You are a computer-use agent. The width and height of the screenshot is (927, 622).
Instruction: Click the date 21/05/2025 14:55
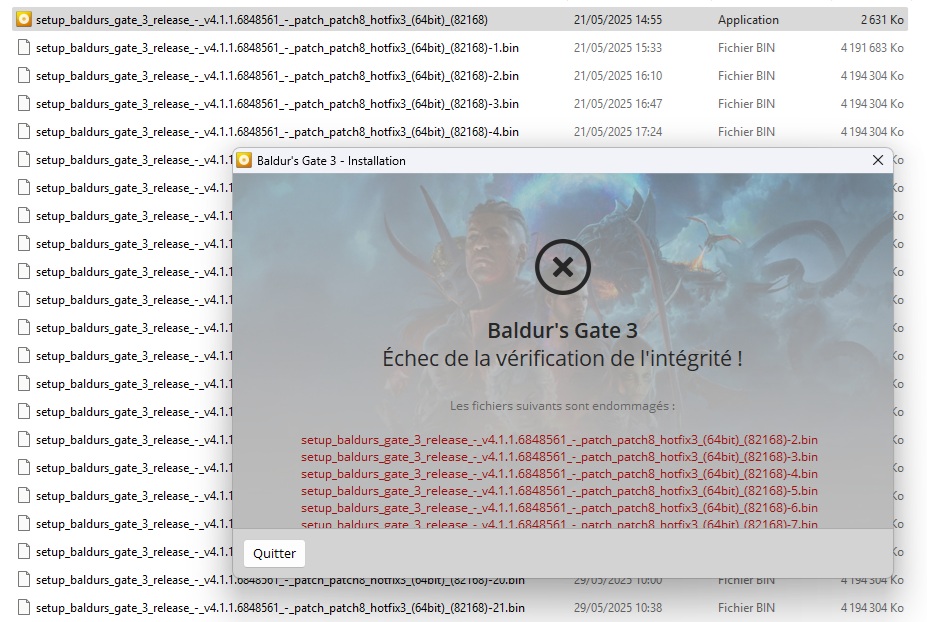point(618,20)
